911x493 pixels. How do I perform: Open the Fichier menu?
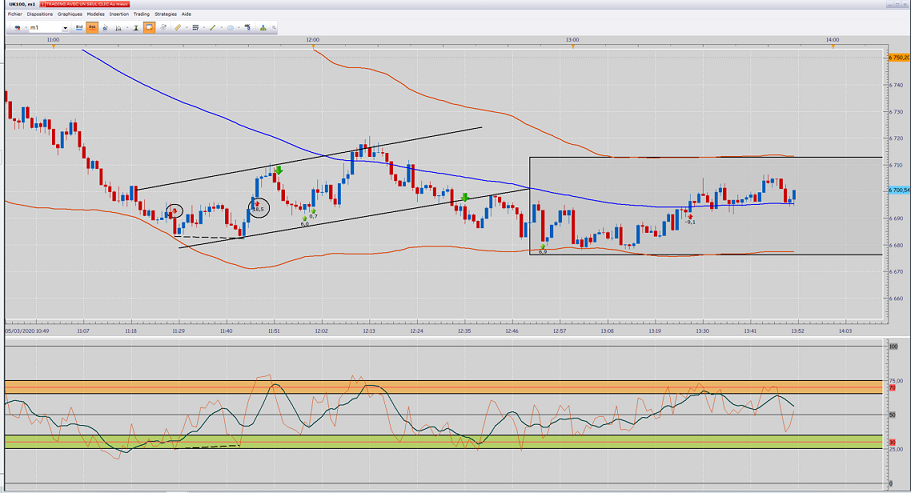click(x=15, y=14)
